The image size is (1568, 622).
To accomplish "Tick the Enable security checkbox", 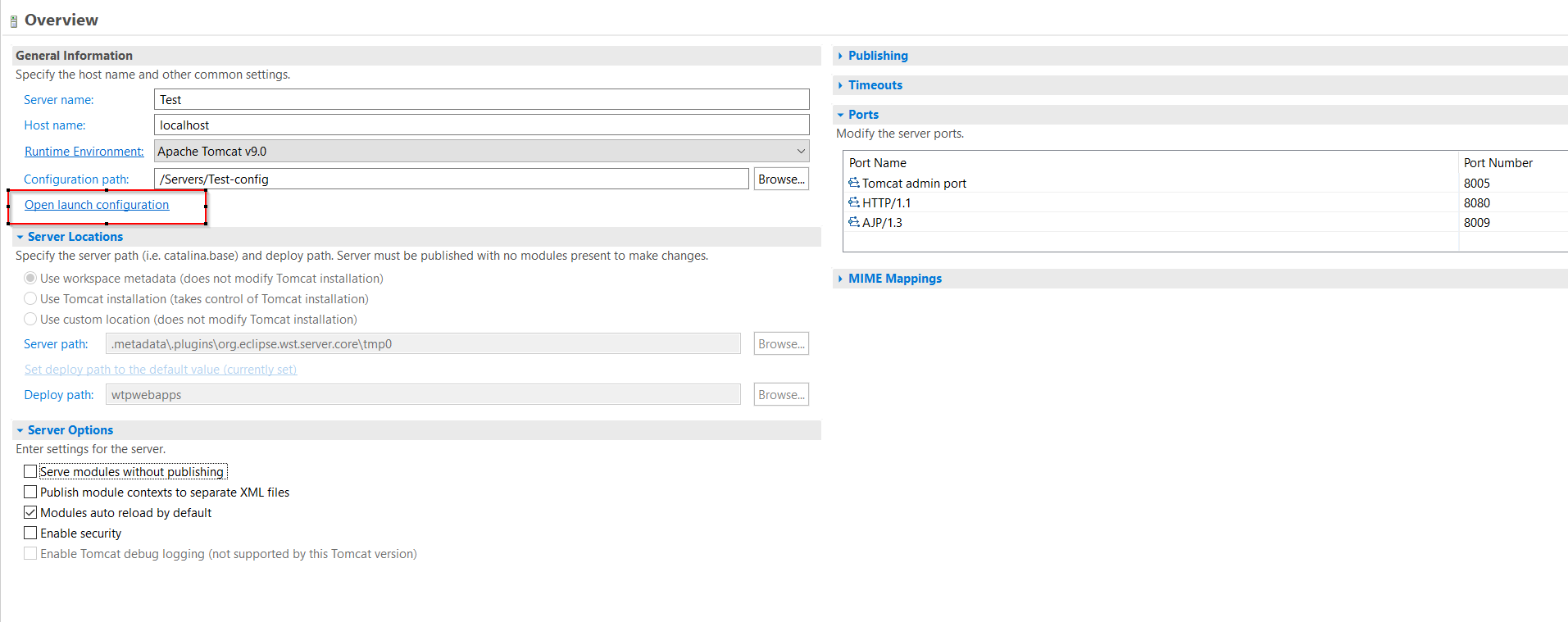I will click(30, 533).
